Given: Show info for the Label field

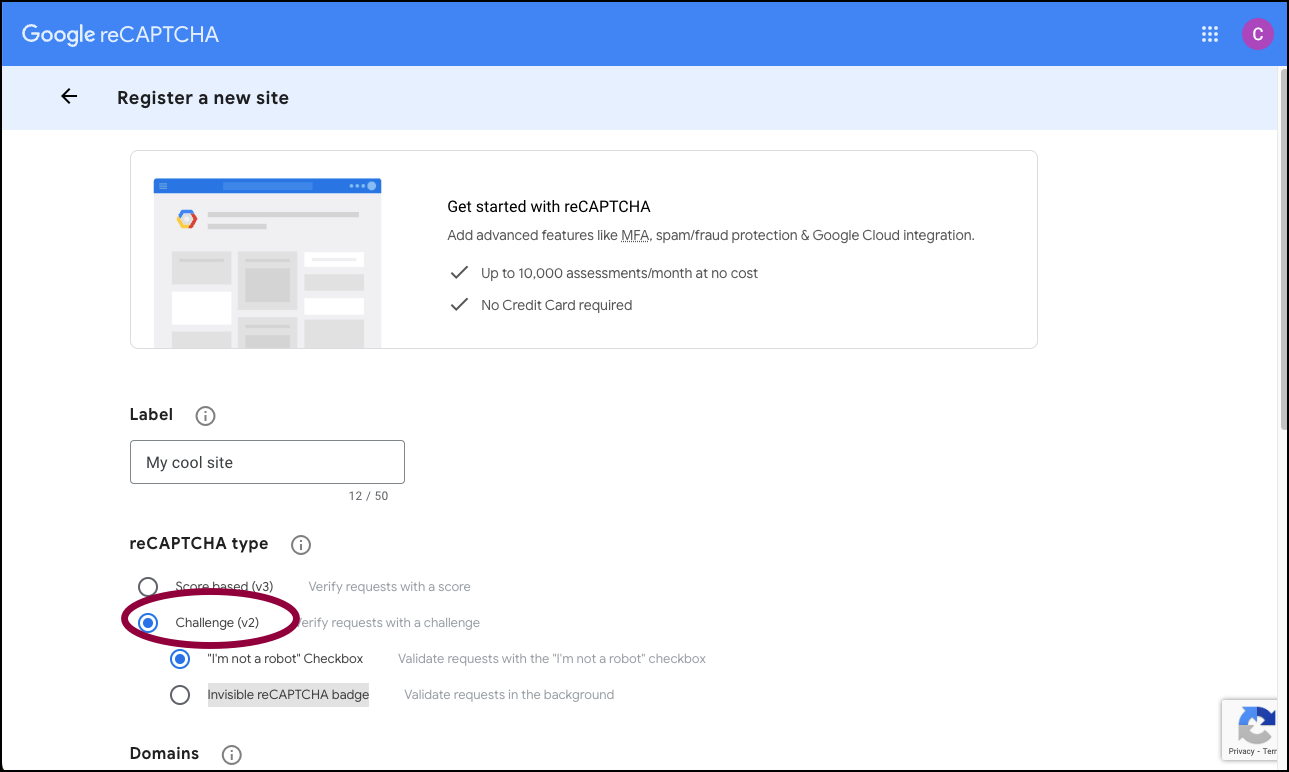Looking at the screenshot, I should pos(205,416).
